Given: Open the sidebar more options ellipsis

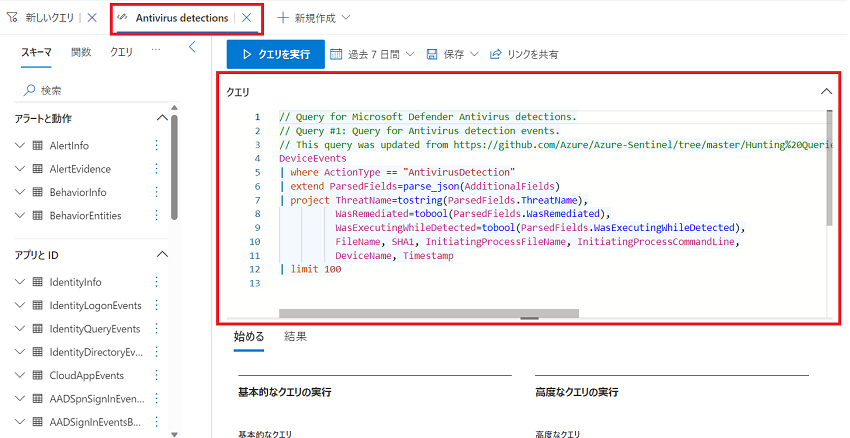Looking at the screenshot, I should click(156, 49).
